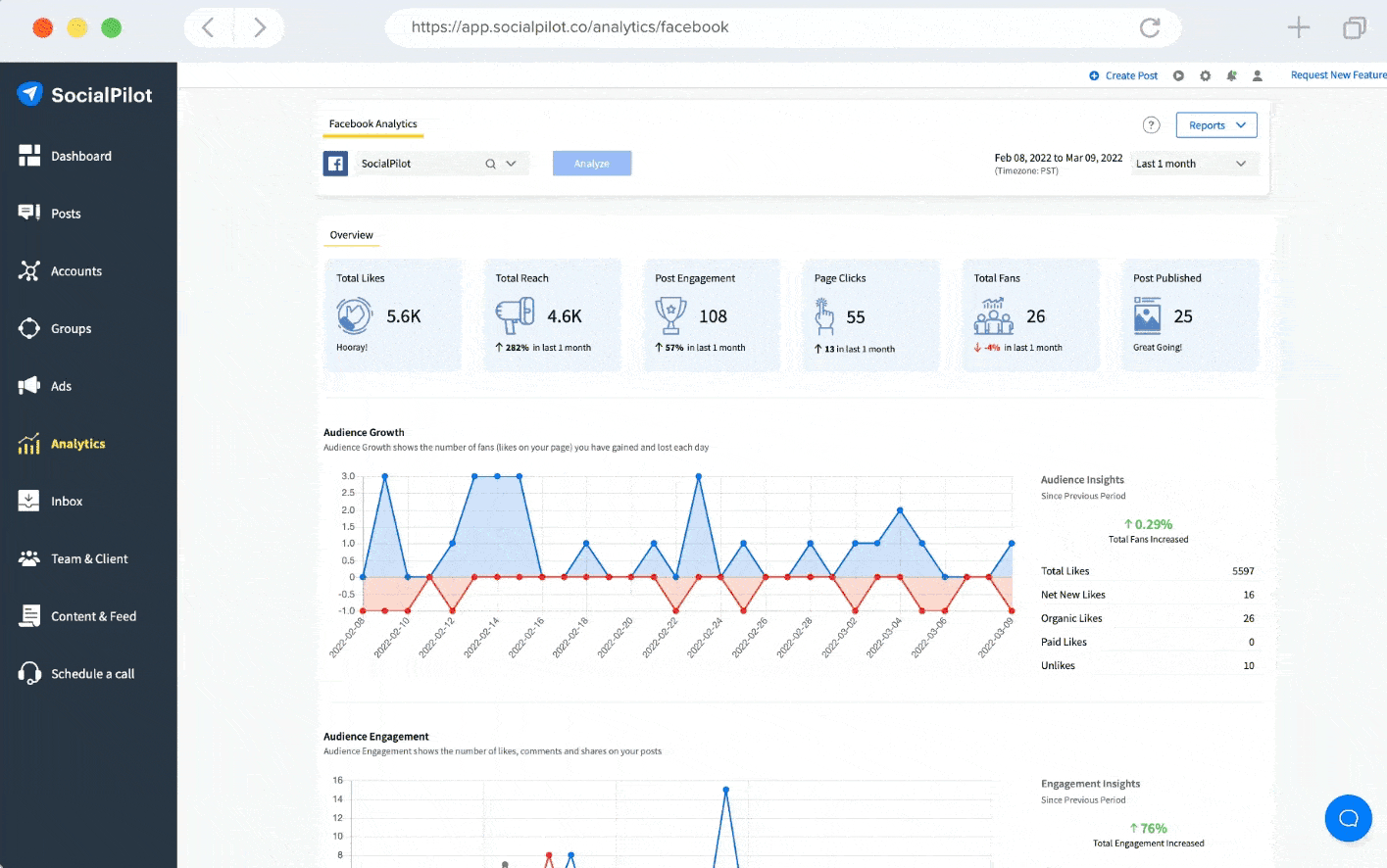Click the Create Post link
Screen dimensions: 1387x868
point(1123,75)
